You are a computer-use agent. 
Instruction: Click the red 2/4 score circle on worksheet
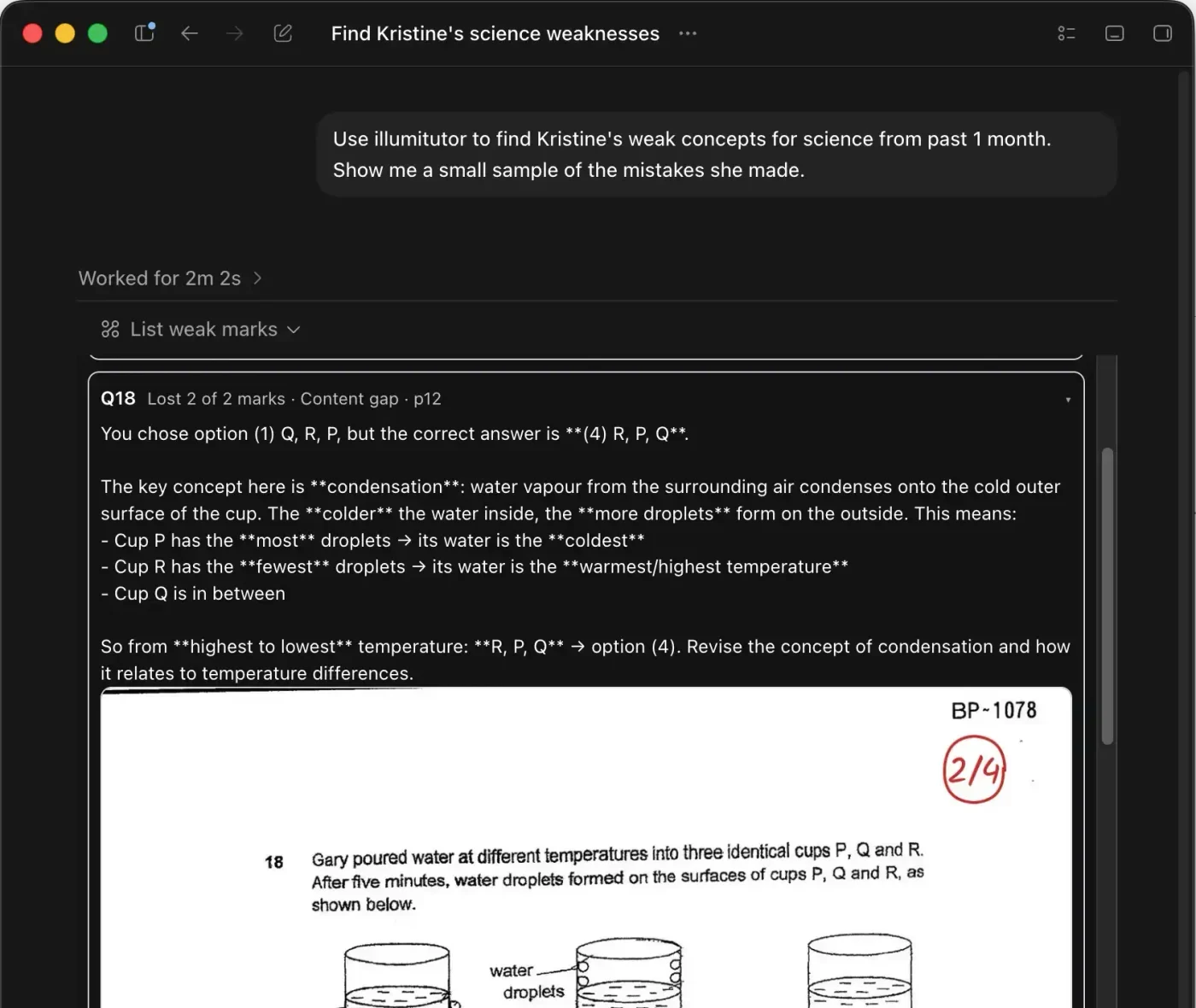(x=974, y=770)
